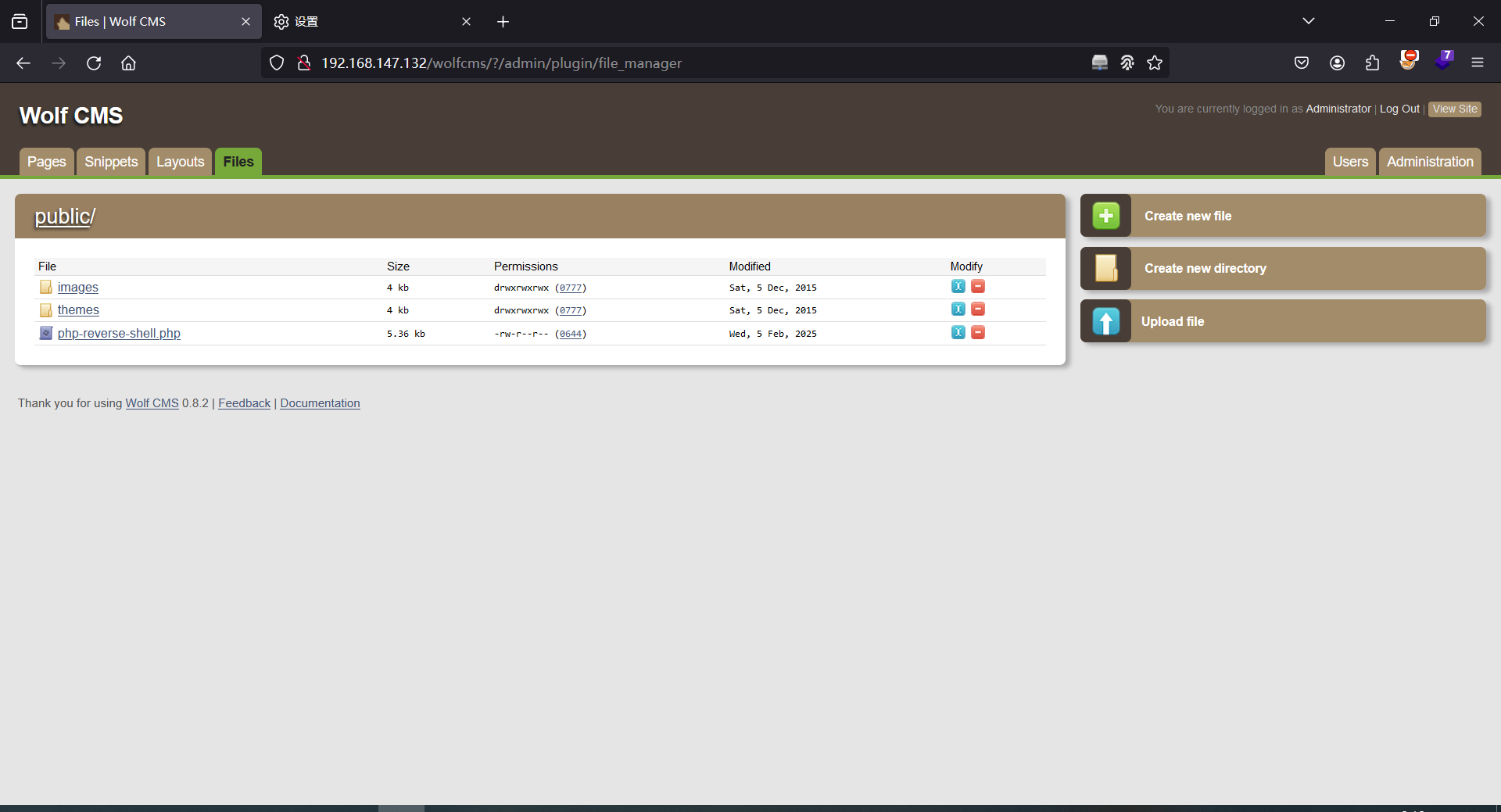The image size is (1501, 812).
Task: Click the Create new directory folder icon
Action: tap(1105, 268)
